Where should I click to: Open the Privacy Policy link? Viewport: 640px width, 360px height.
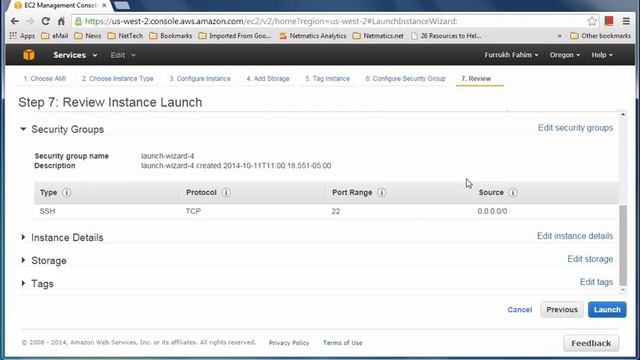click(289, 343)
